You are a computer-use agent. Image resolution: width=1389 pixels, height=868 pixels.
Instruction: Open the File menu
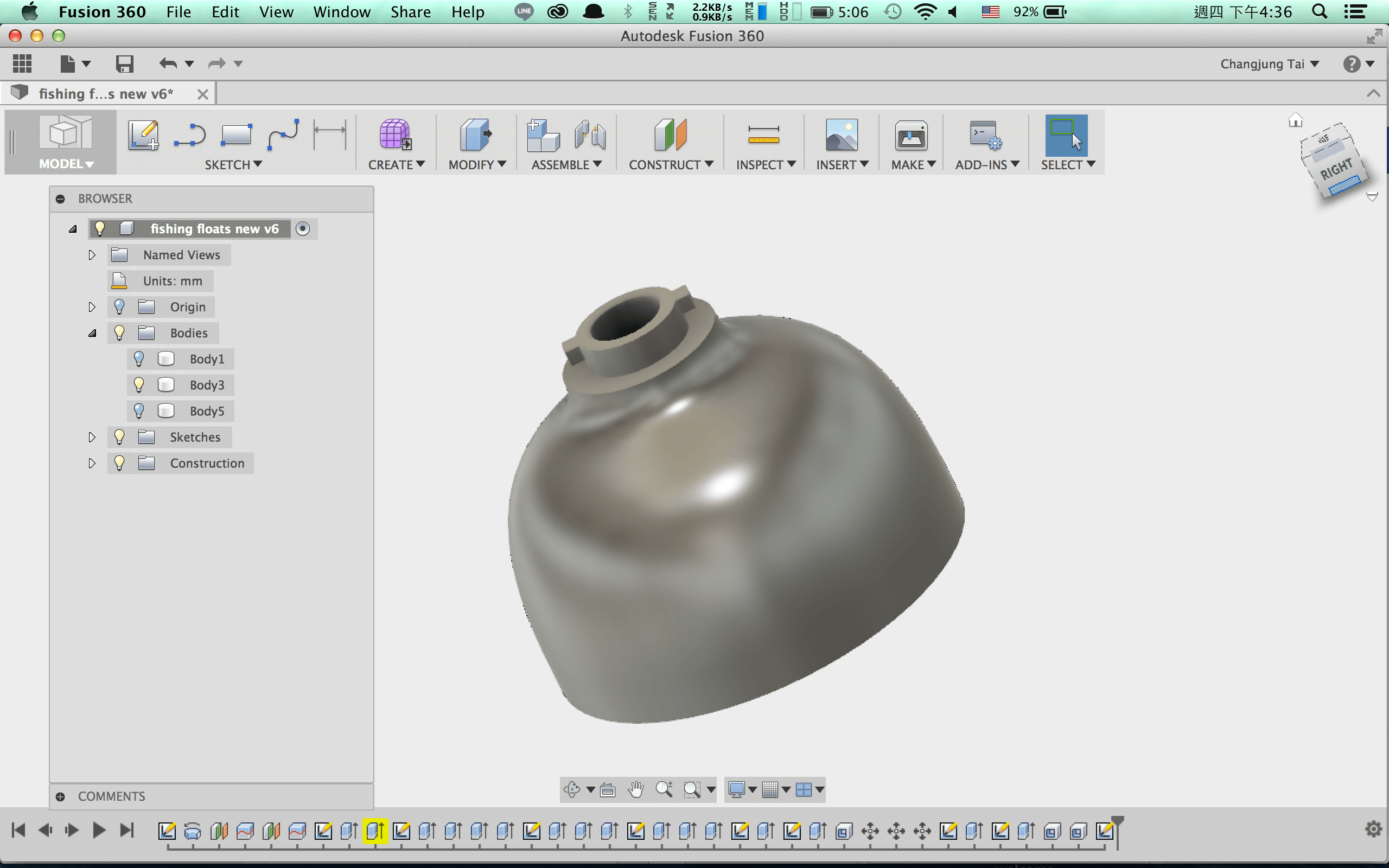(x=179, y=11)
